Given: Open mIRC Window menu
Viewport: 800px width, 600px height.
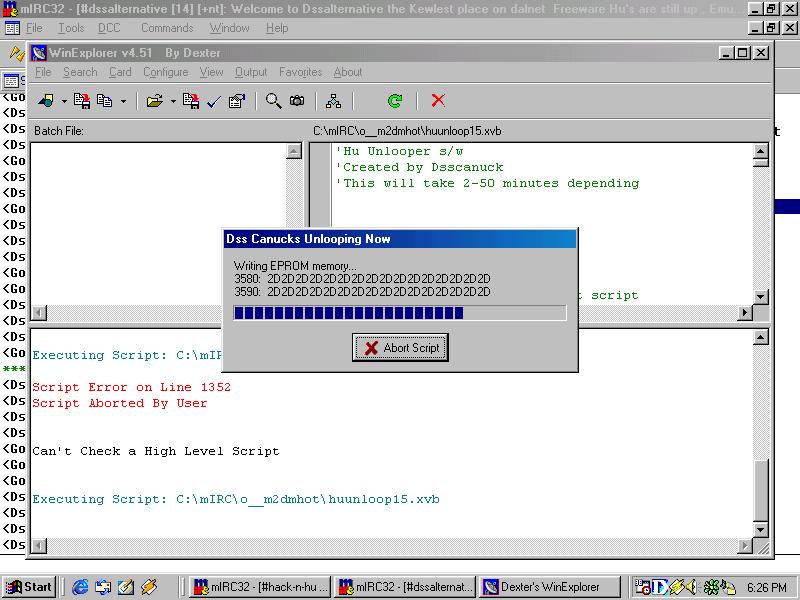Looking at the screenshot, I should tap(230, 28).
